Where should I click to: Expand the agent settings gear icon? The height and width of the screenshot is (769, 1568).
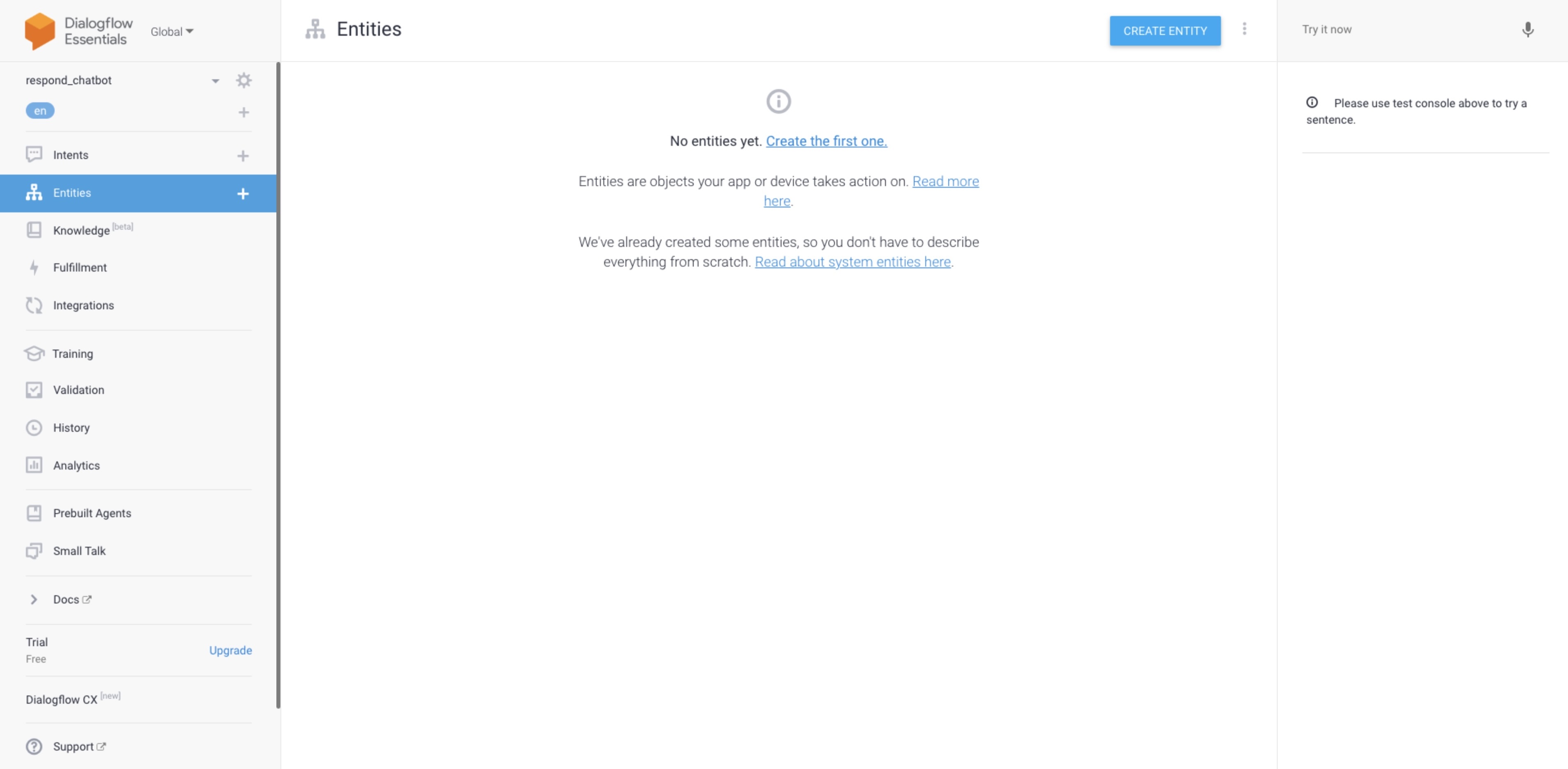pos(244,80)
